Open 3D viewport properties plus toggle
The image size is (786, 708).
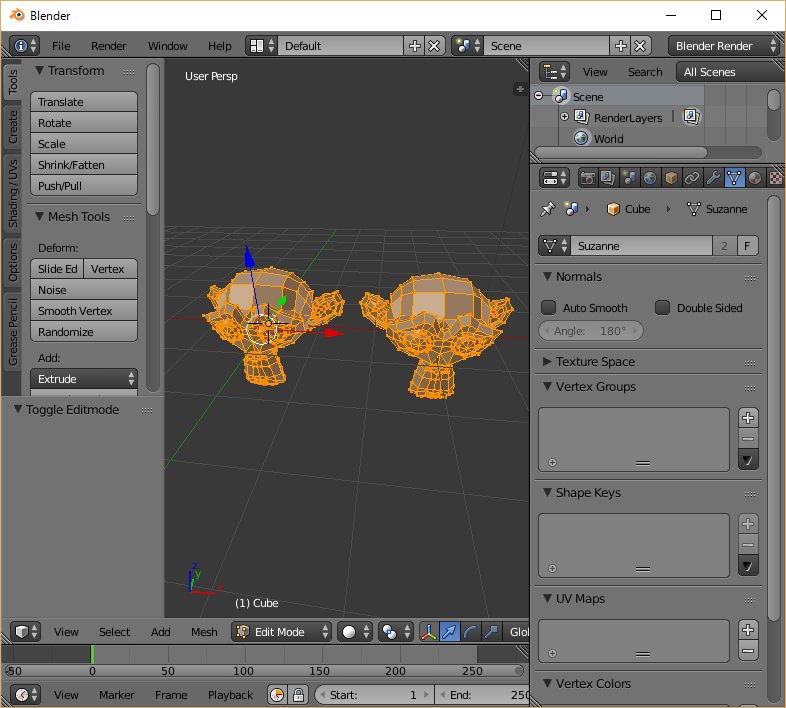pyautogui.click(x=520, y=89)
